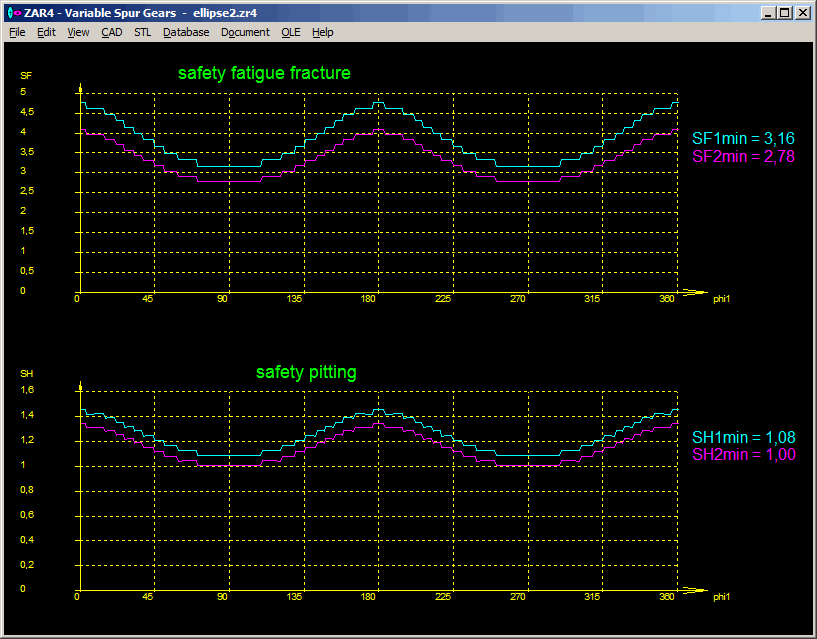The width and height of the screenshot is (817, 639).
Task: Click the SH1min = 1,08 legend label
Action: point(744,438)
